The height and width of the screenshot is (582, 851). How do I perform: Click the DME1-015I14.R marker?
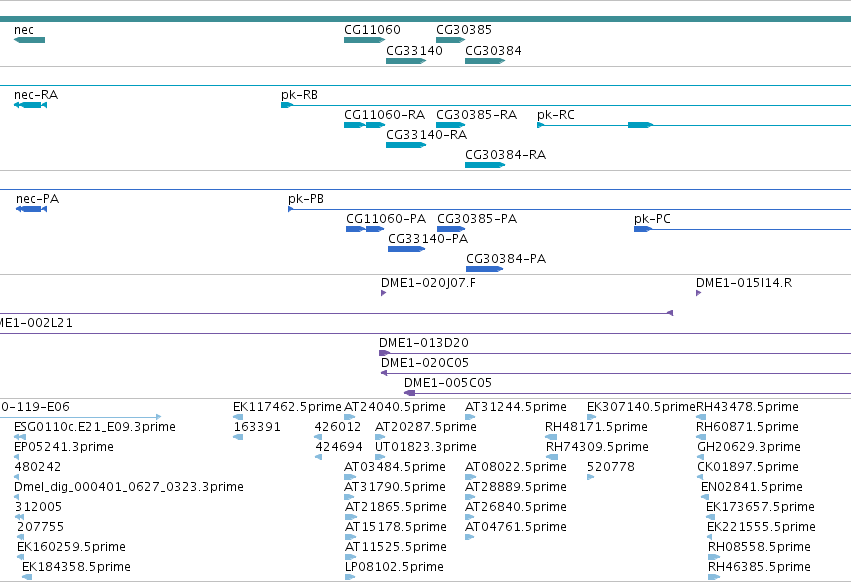click(x=698, y=293)
